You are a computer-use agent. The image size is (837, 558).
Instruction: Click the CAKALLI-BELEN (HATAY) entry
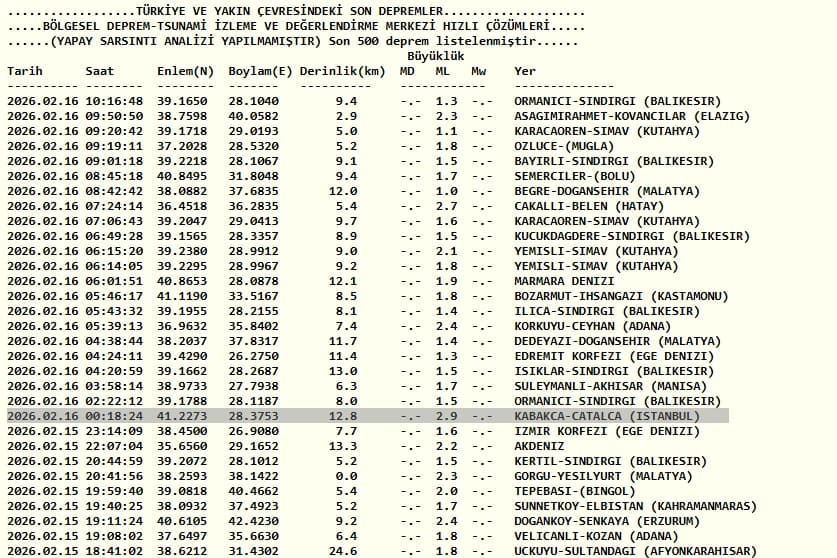589,206
